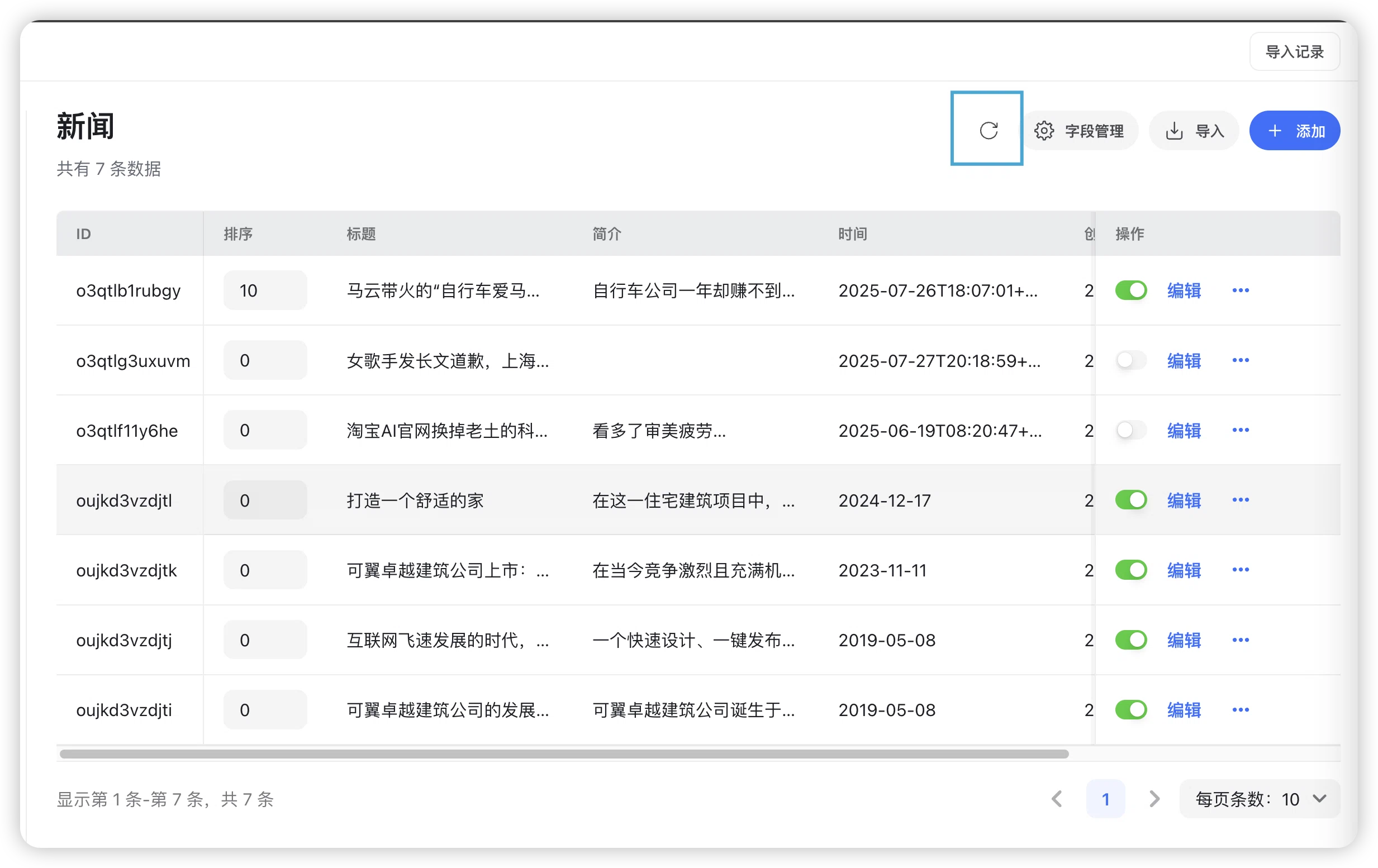Click the ID cell oujkd3vzdjtl

pos(123,500)
